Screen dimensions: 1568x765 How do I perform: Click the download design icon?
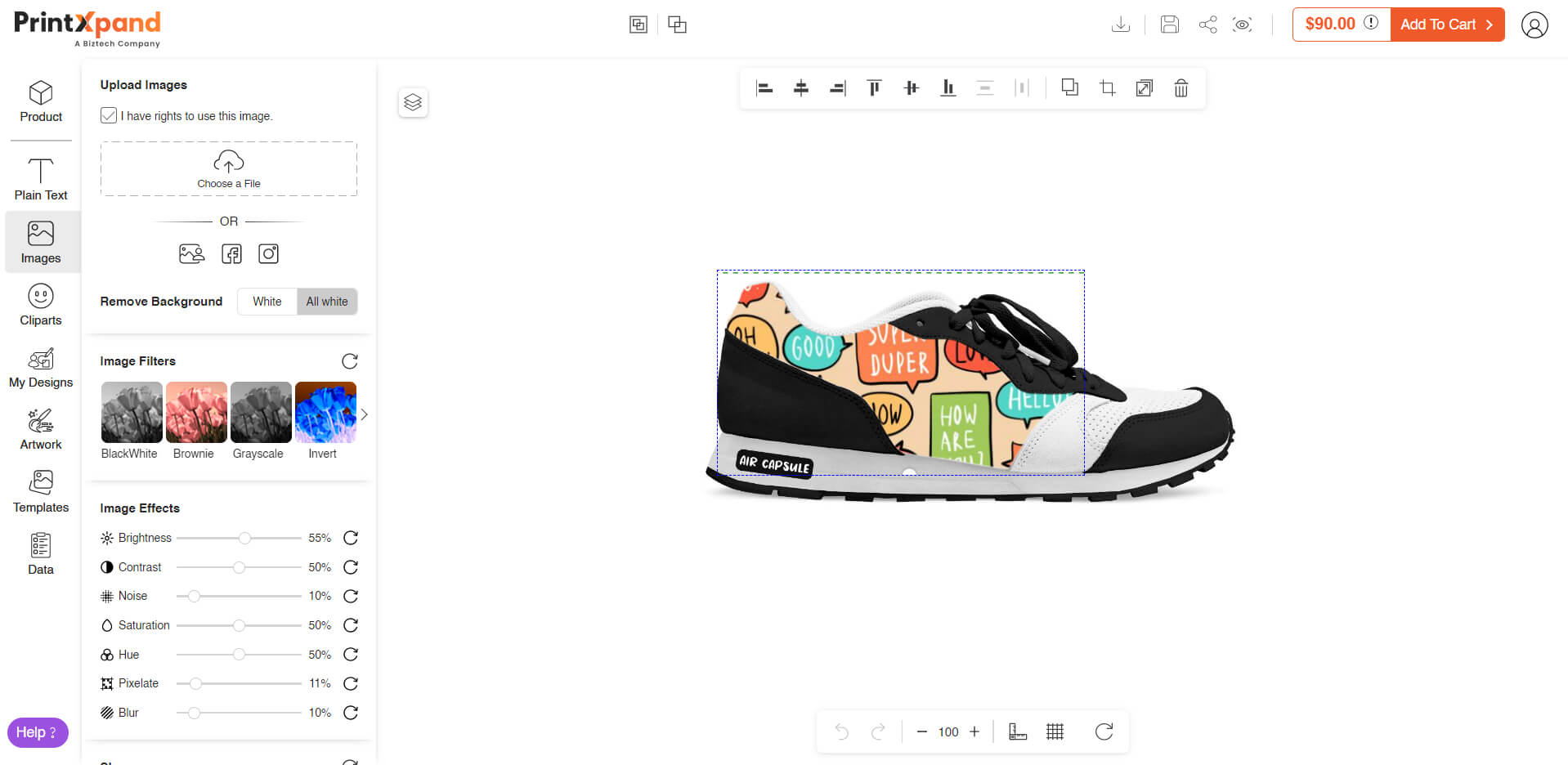[x=1120, y=25]
